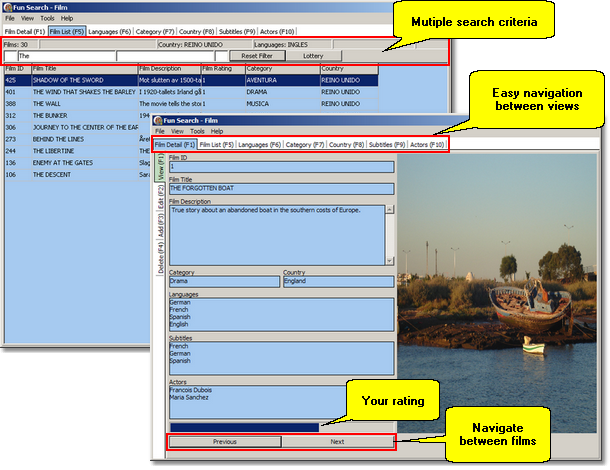This screenshot has width=610, height=470.
Task: Open Actors (F10) tab in front window
Action: (427, 145)
